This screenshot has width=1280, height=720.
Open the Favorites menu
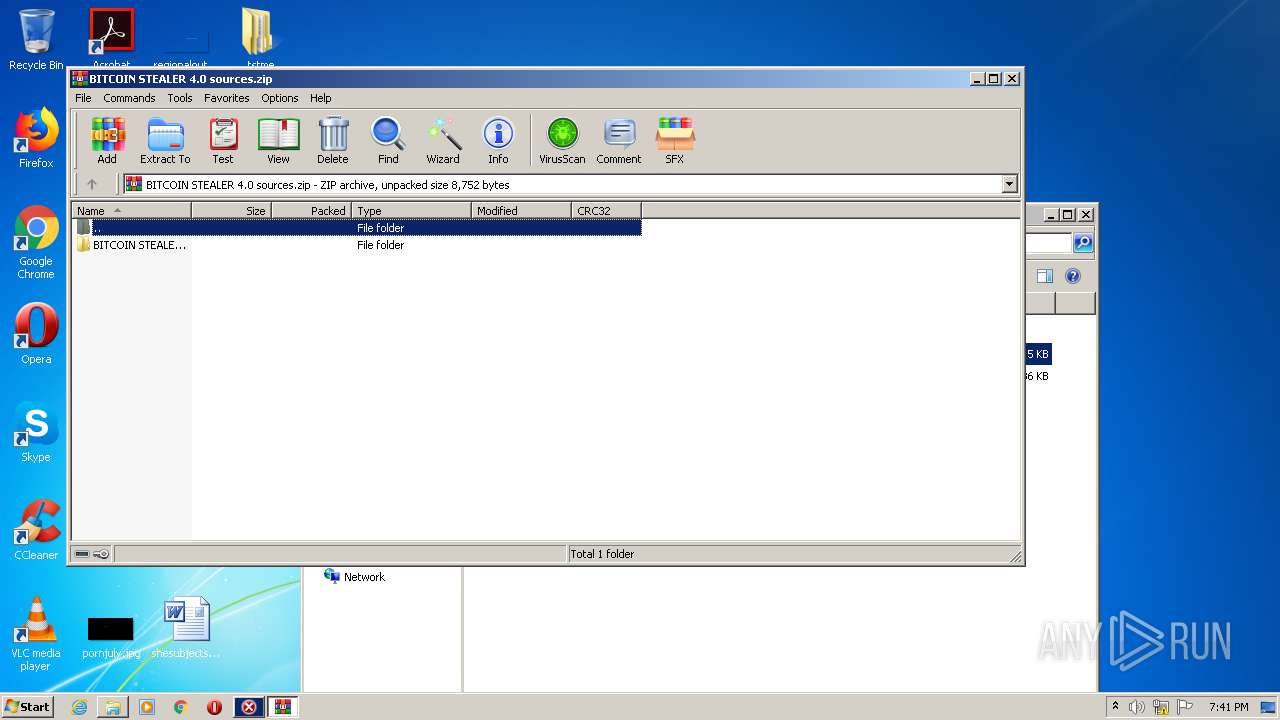pos(227,98)
